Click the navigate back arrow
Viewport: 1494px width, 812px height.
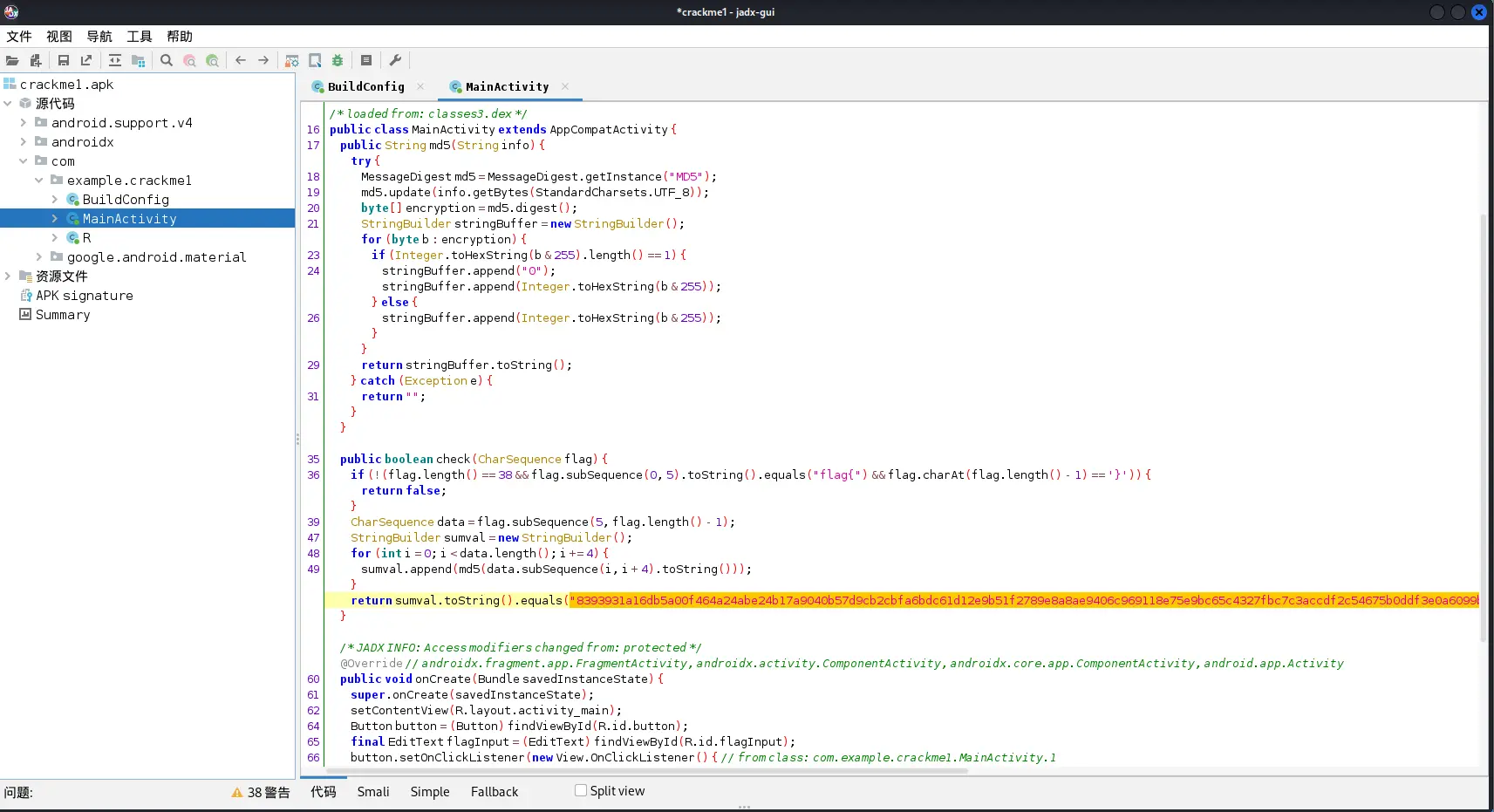pyautogui.click(x=241, y=61)
